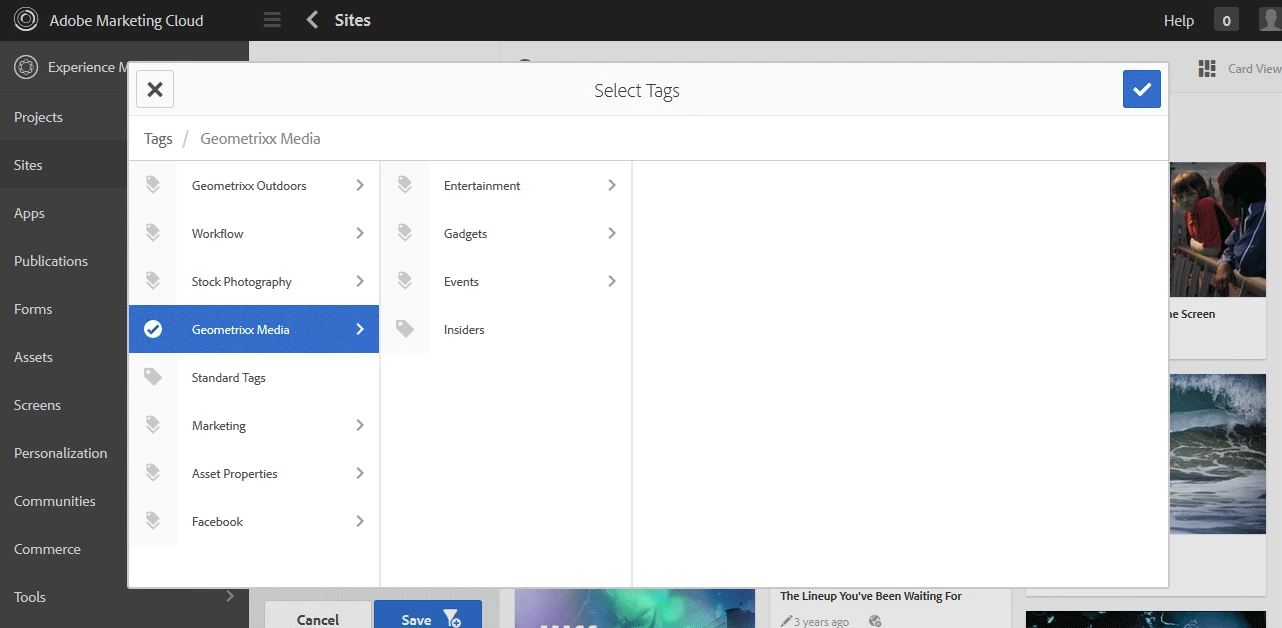Click the Tags breadcrumb root

158,139
